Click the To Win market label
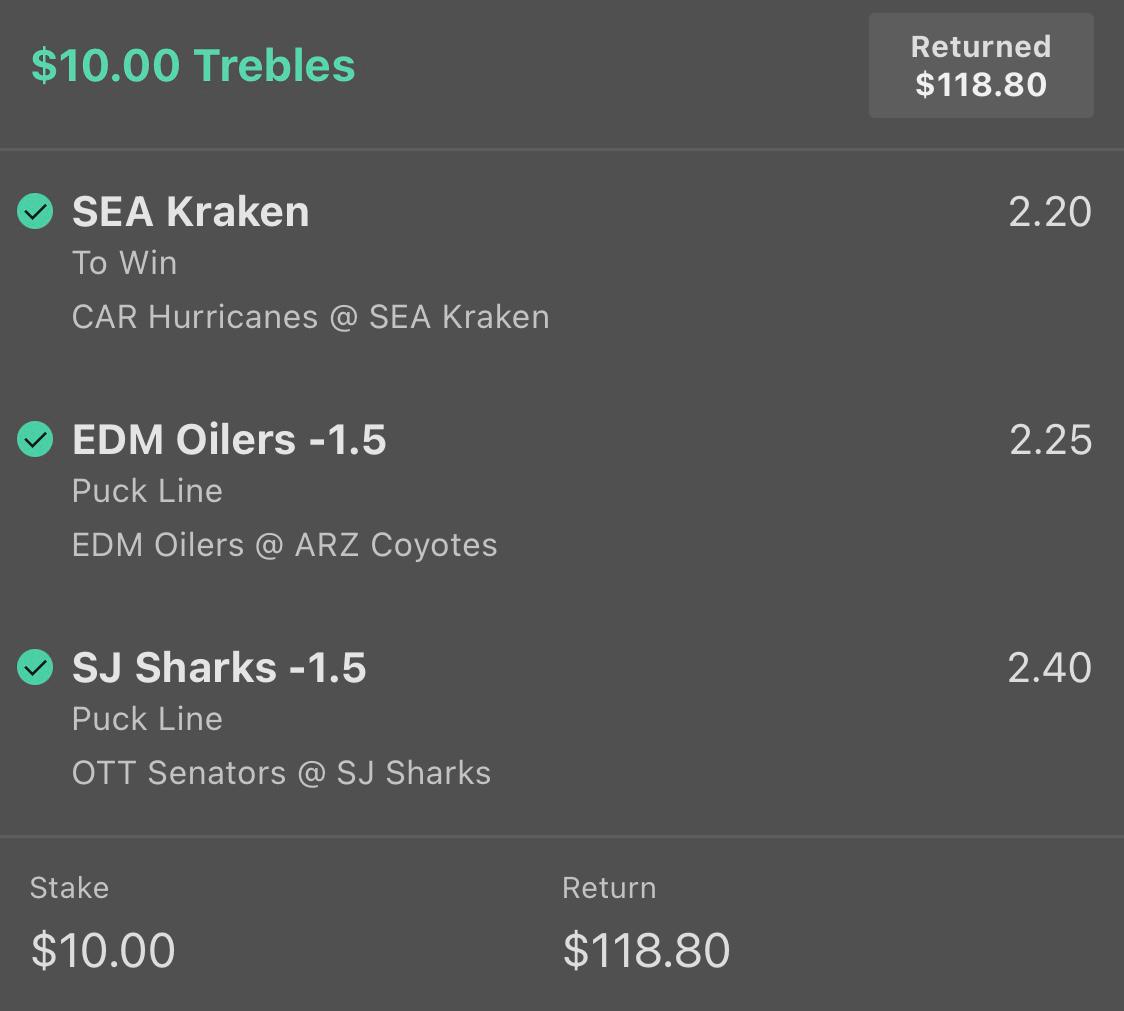Screen dimensions: 1124x1011 125,262
